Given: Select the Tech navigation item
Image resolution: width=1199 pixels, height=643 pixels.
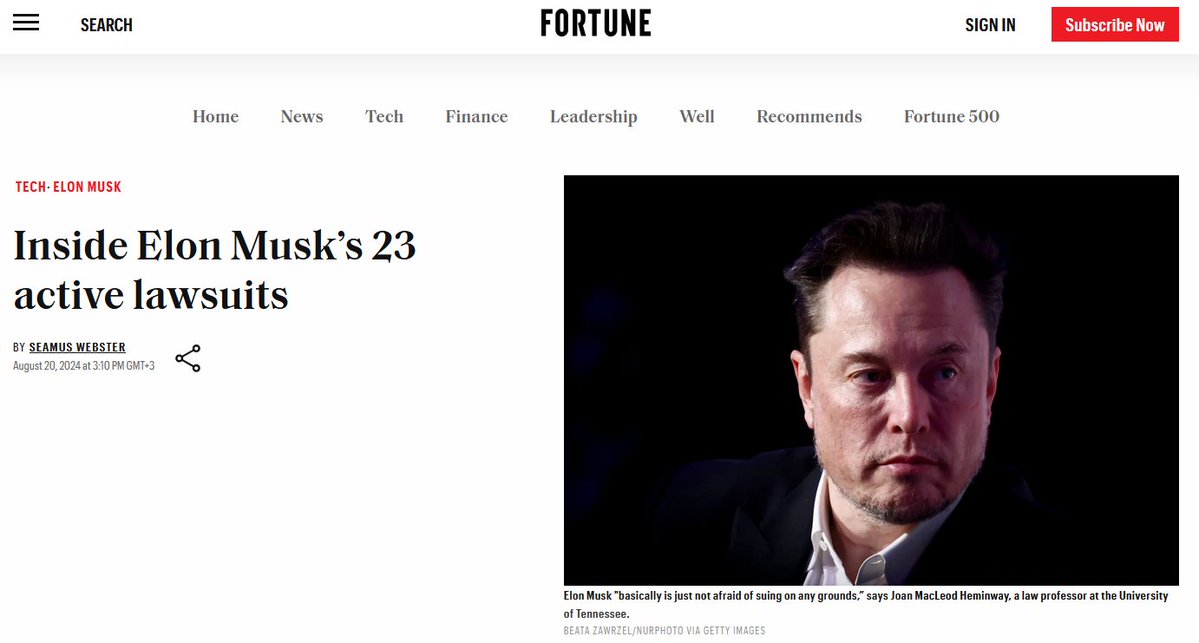Looking at the screenshot, I should pyautogui.click(x=384, y=116).
